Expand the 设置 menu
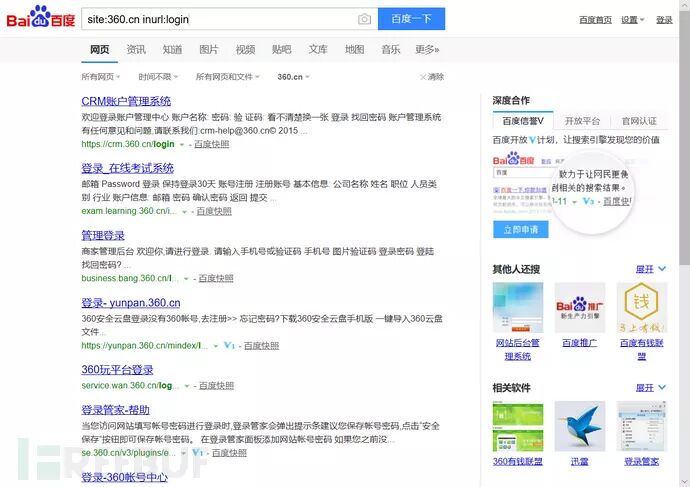This screenshot has height=487, width=690. pos(632,20)
